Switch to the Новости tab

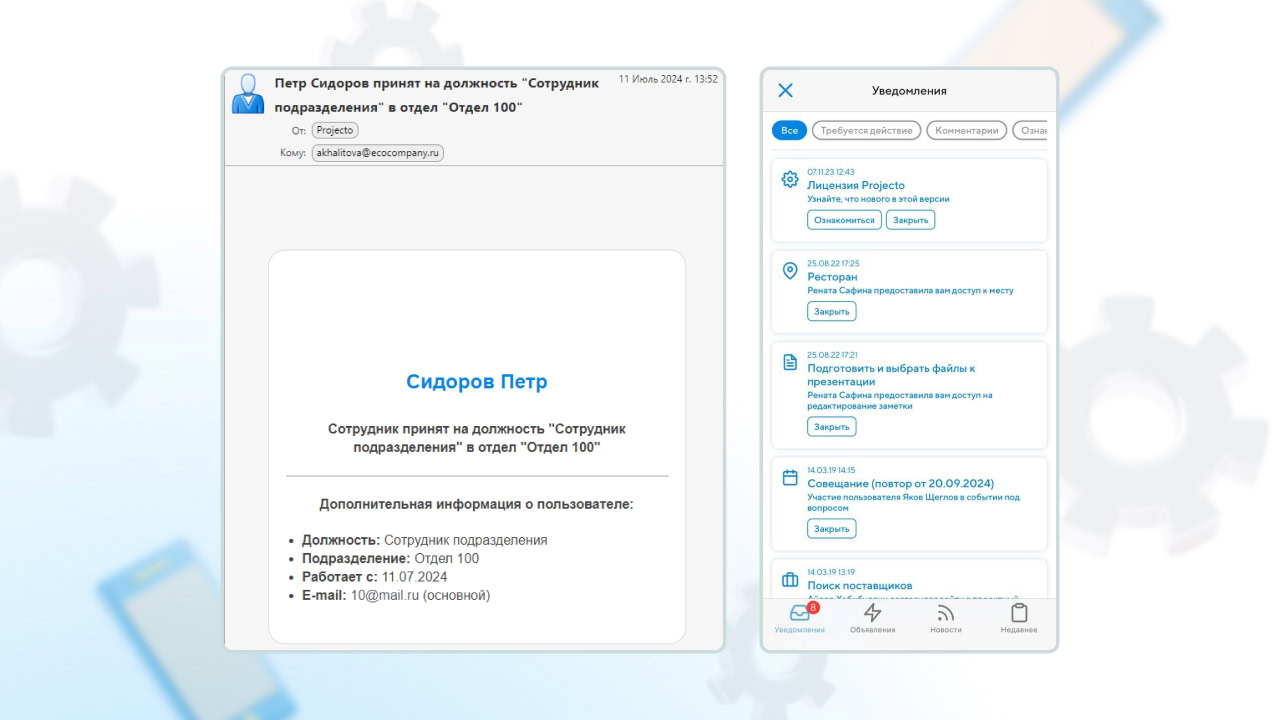(x=945, y=614)
